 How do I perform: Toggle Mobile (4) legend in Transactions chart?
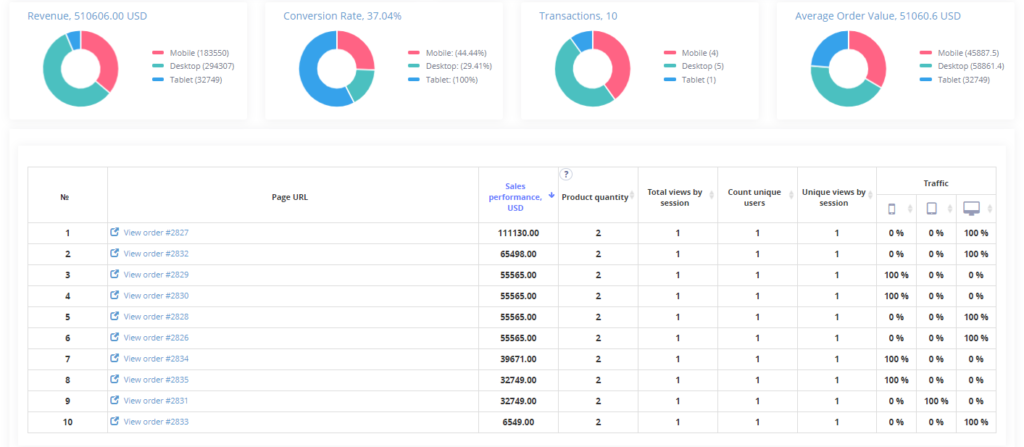(x=692, y=53)
